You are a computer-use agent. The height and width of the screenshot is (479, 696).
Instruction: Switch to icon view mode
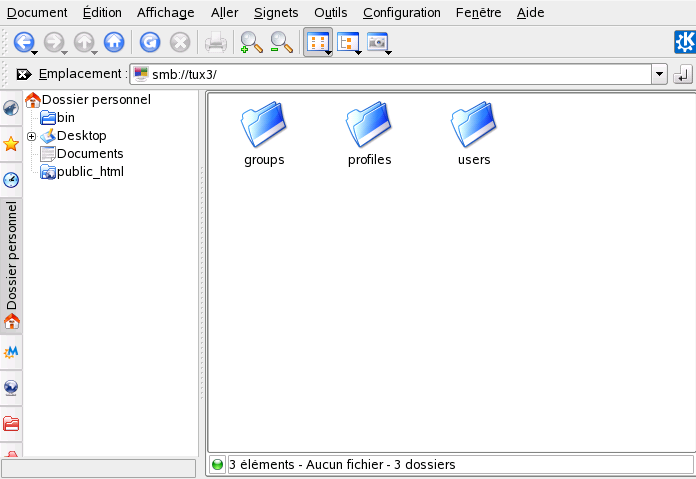tap(318, 42)
